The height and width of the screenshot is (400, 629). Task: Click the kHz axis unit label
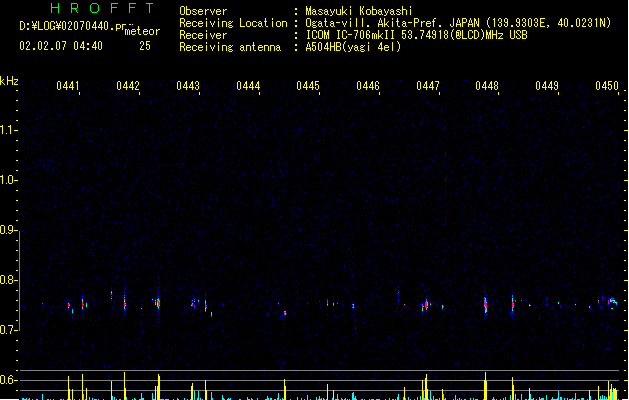9,81
